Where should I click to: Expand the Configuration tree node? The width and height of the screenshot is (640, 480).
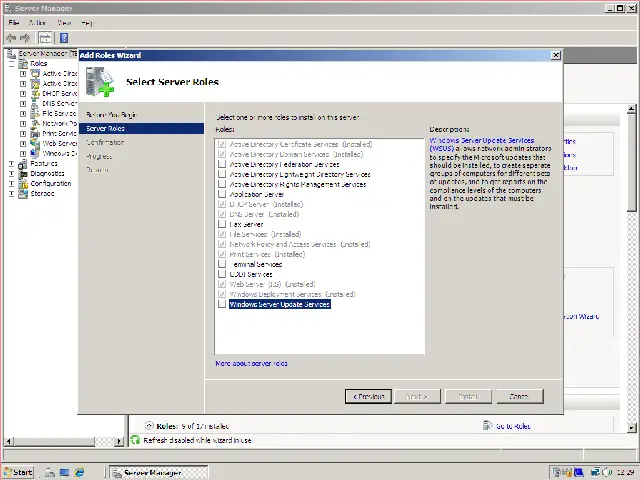tap(11, 184)
